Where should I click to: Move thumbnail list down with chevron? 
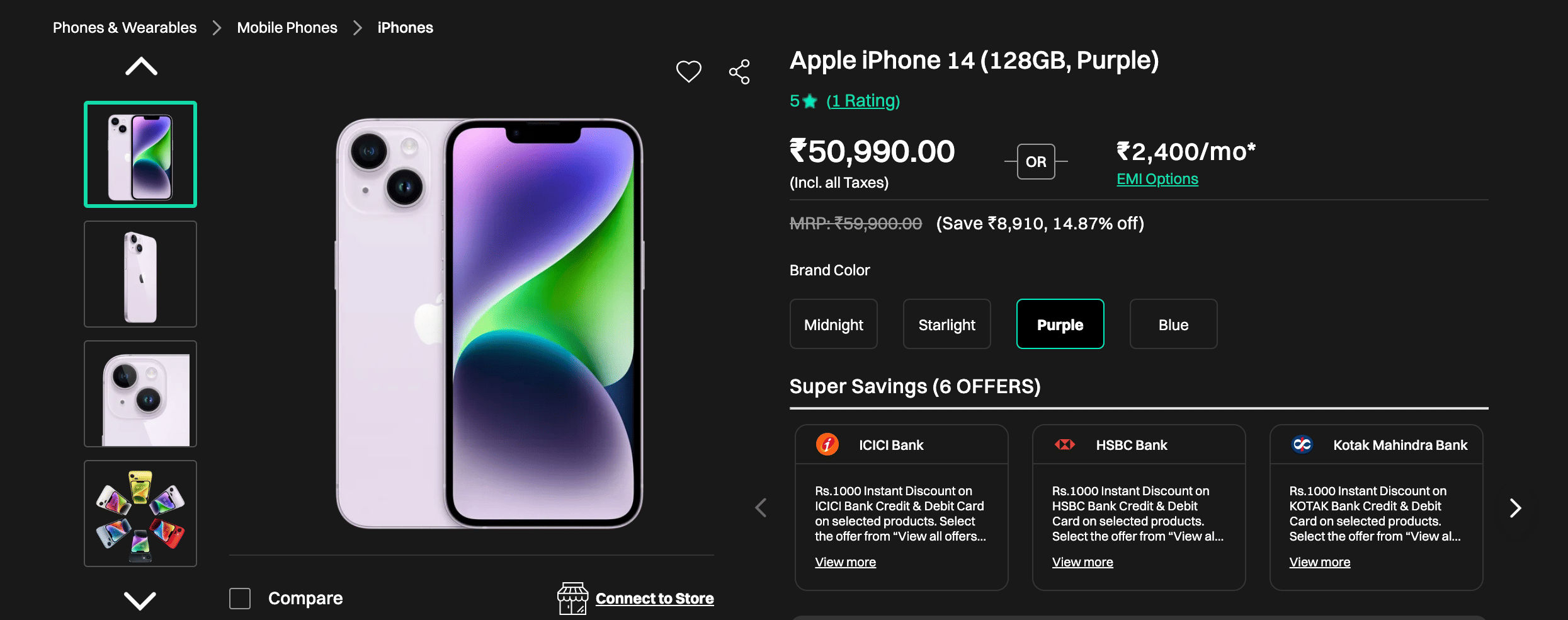140,600
